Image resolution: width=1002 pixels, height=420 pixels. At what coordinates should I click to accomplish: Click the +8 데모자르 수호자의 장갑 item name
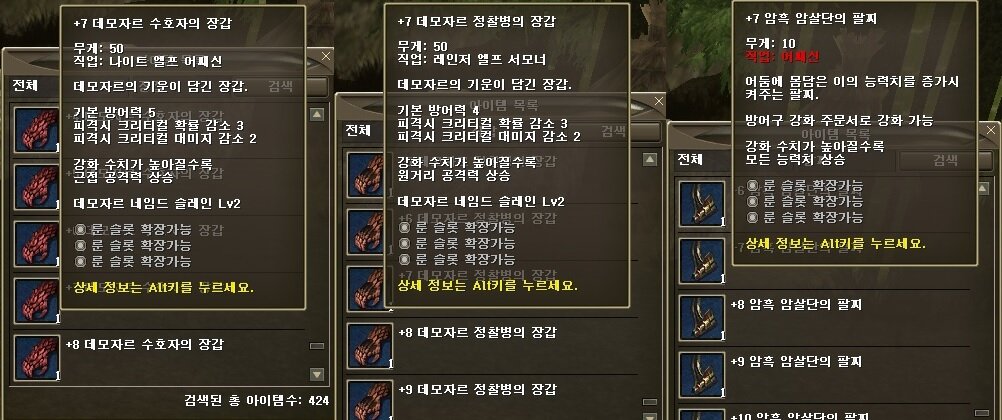tap(144, 345)
